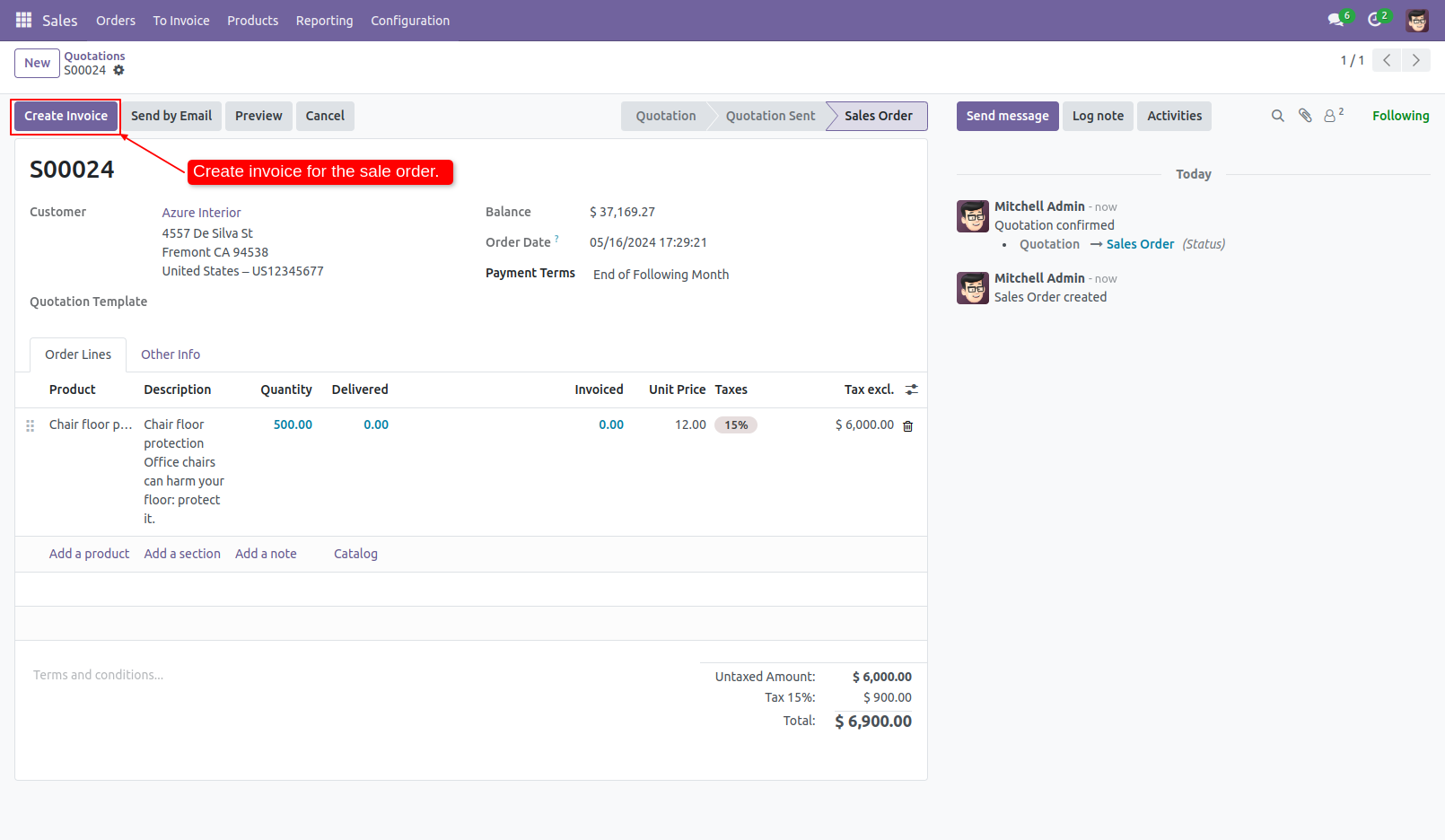Open the optional columns selector on order lines
The image size is (1445, 840).
coord(912,389)
